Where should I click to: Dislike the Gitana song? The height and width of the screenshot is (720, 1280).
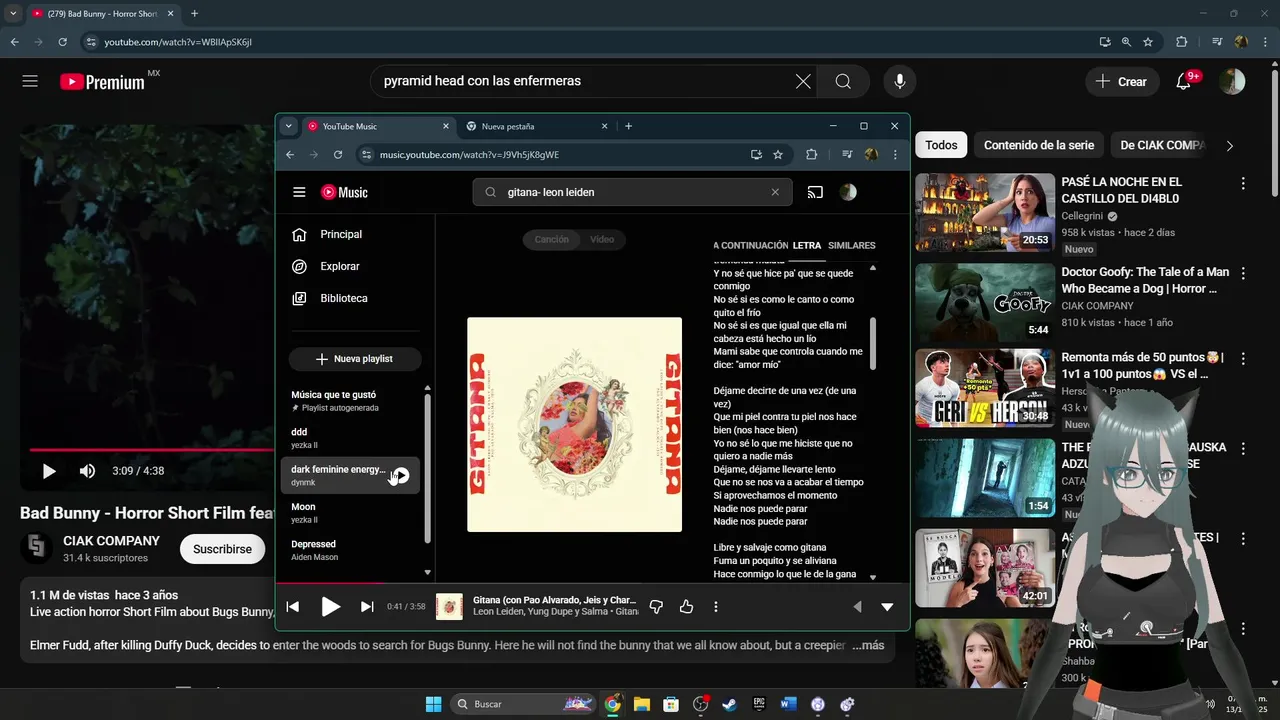click(x=656, y=606)
